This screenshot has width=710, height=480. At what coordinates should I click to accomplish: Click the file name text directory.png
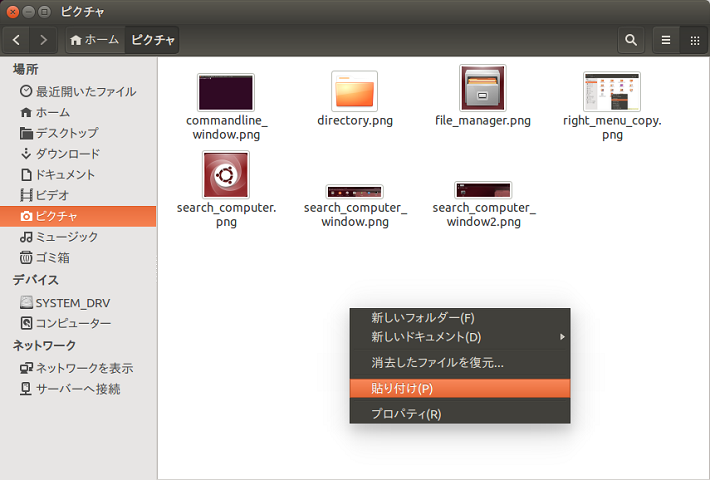(x=355, y=120)
